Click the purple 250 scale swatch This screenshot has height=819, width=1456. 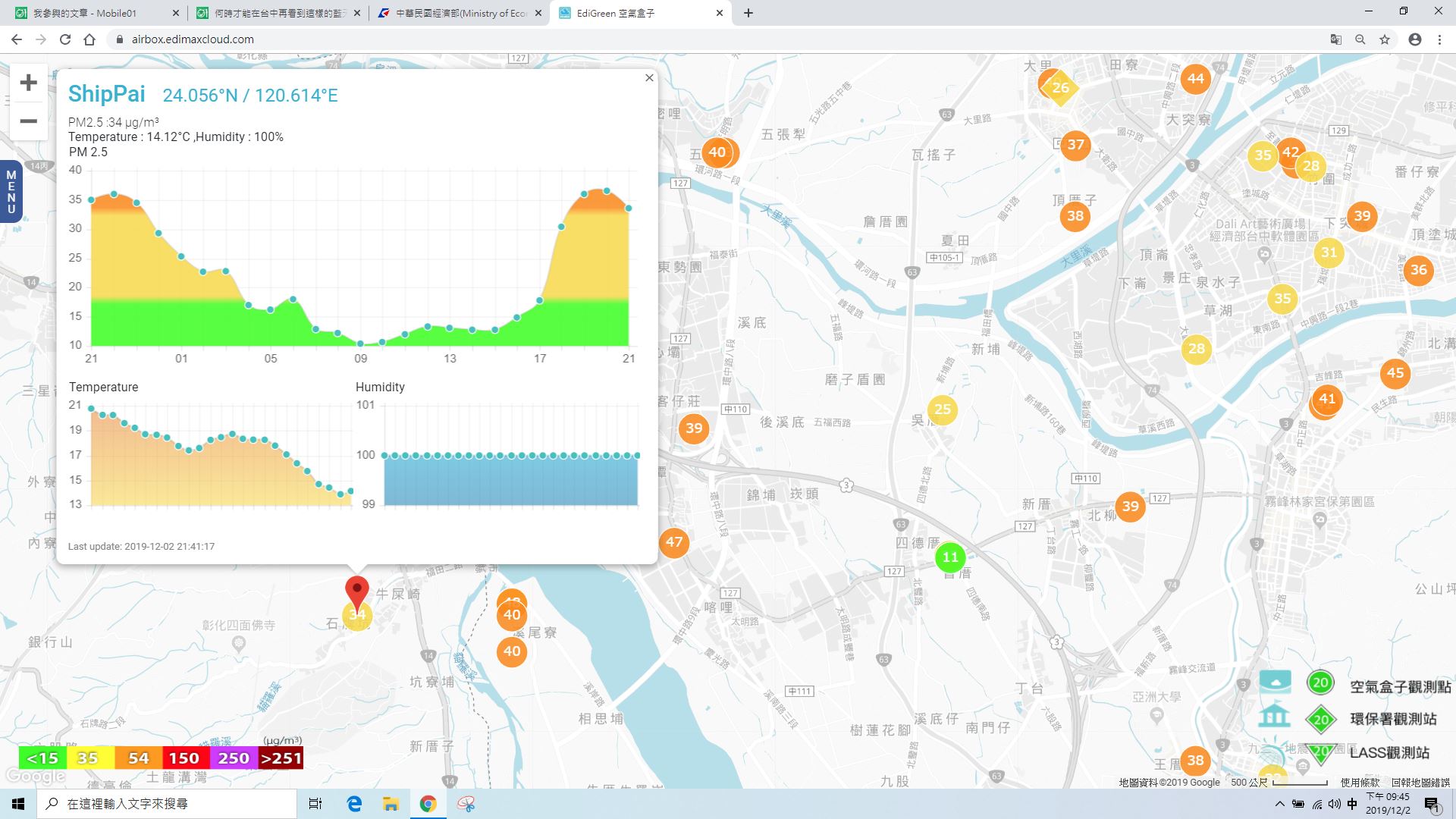233,758
